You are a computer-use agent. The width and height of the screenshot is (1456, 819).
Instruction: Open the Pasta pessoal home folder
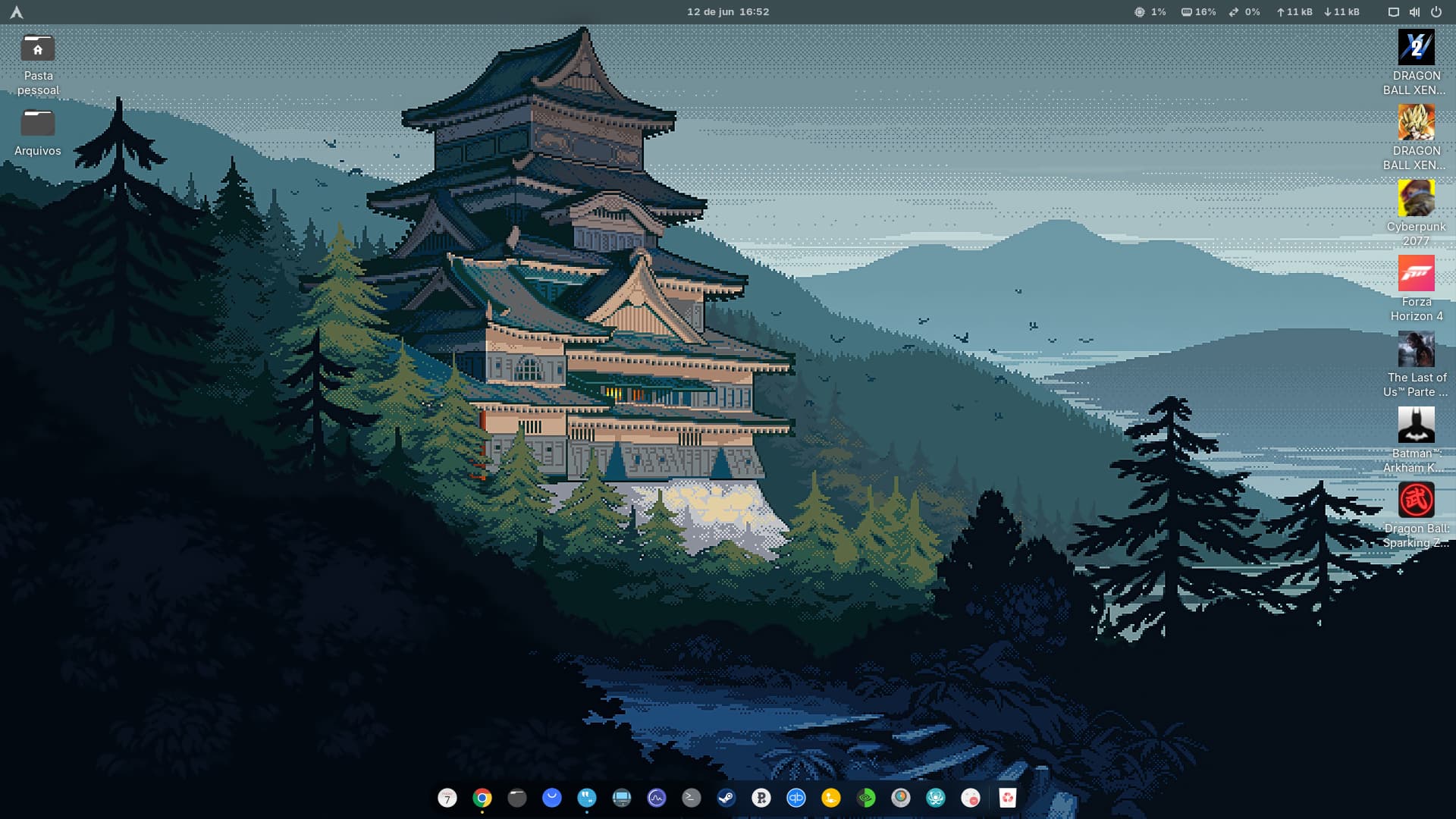(x=38, y=49)
